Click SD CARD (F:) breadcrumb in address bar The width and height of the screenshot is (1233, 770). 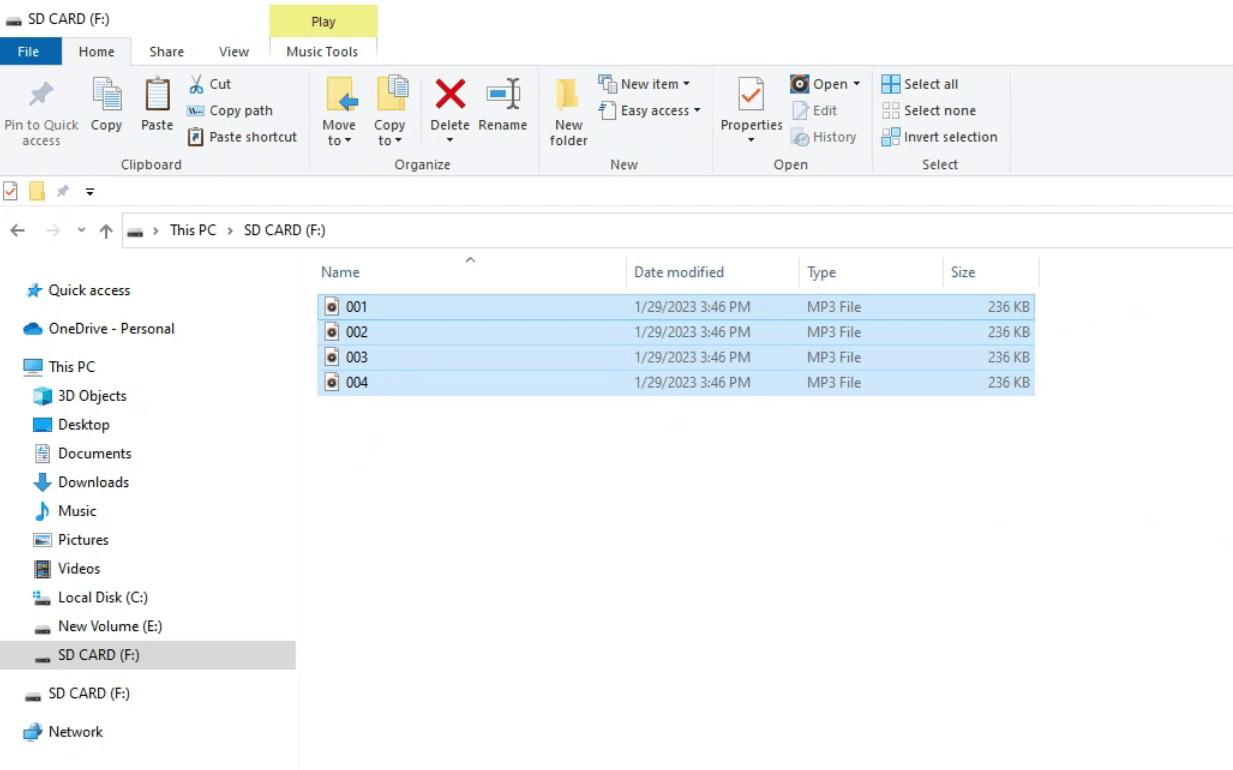point(285,230)
